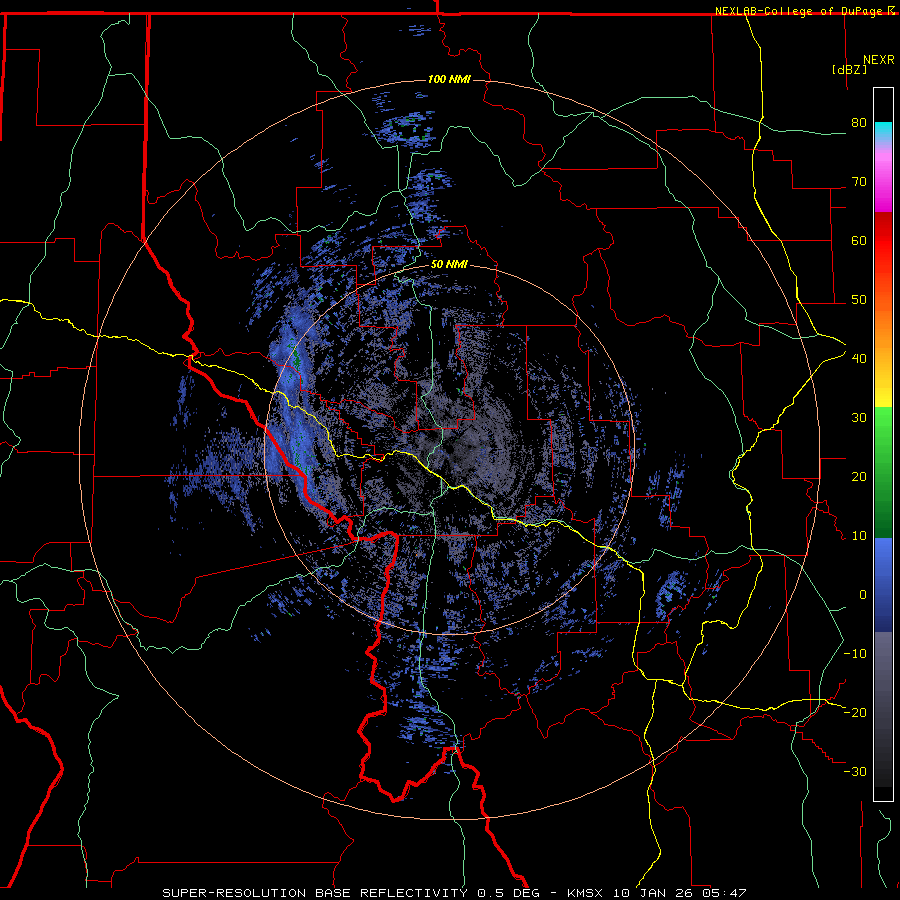This screenshot has height=900, width=900.
Task: Click the green segment of color bar
Action: [x=883, y=472]
